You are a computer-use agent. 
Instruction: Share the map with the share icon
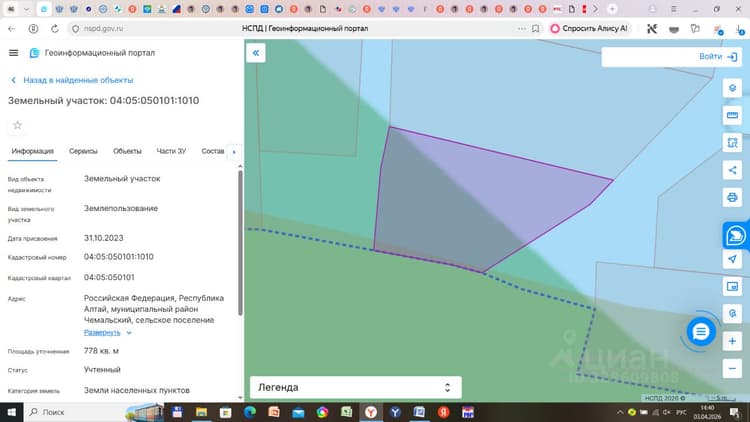pos(732,170)
